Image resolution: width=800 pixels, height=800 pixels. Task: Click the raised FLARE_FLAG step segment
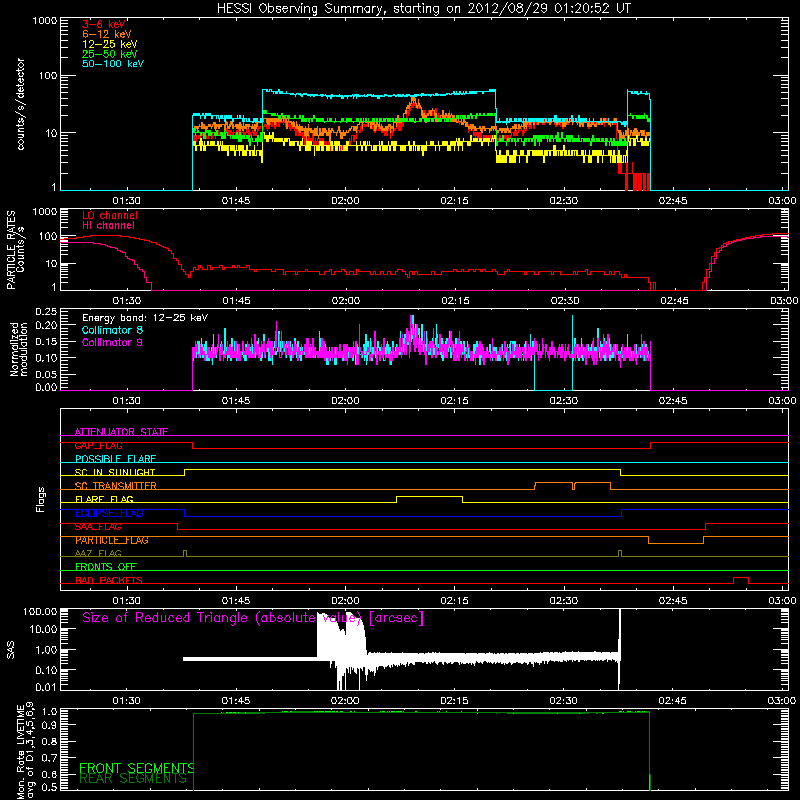click(x=430, y=496)
